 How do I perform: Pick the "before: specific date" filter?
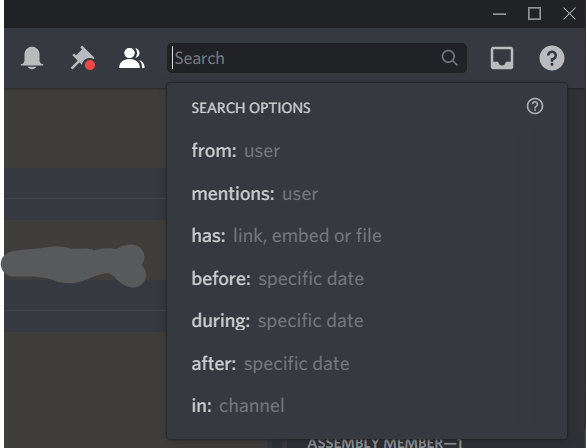coord(367,279)
